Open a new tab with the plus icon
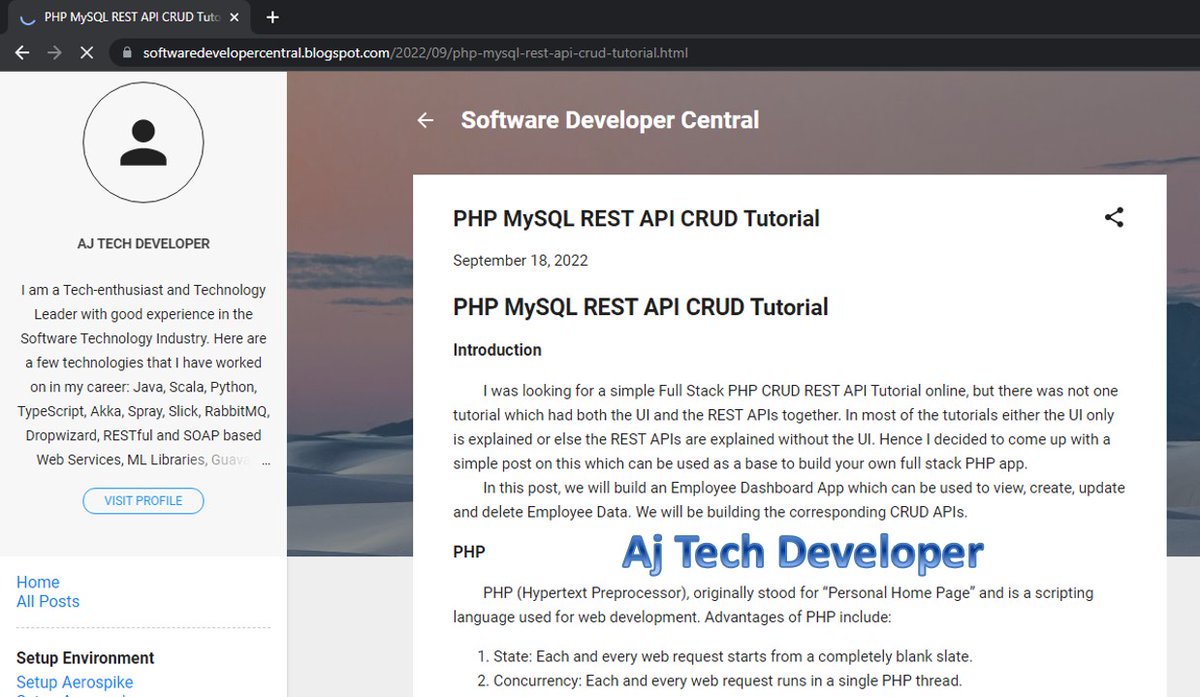 click(x=272, y=17)
